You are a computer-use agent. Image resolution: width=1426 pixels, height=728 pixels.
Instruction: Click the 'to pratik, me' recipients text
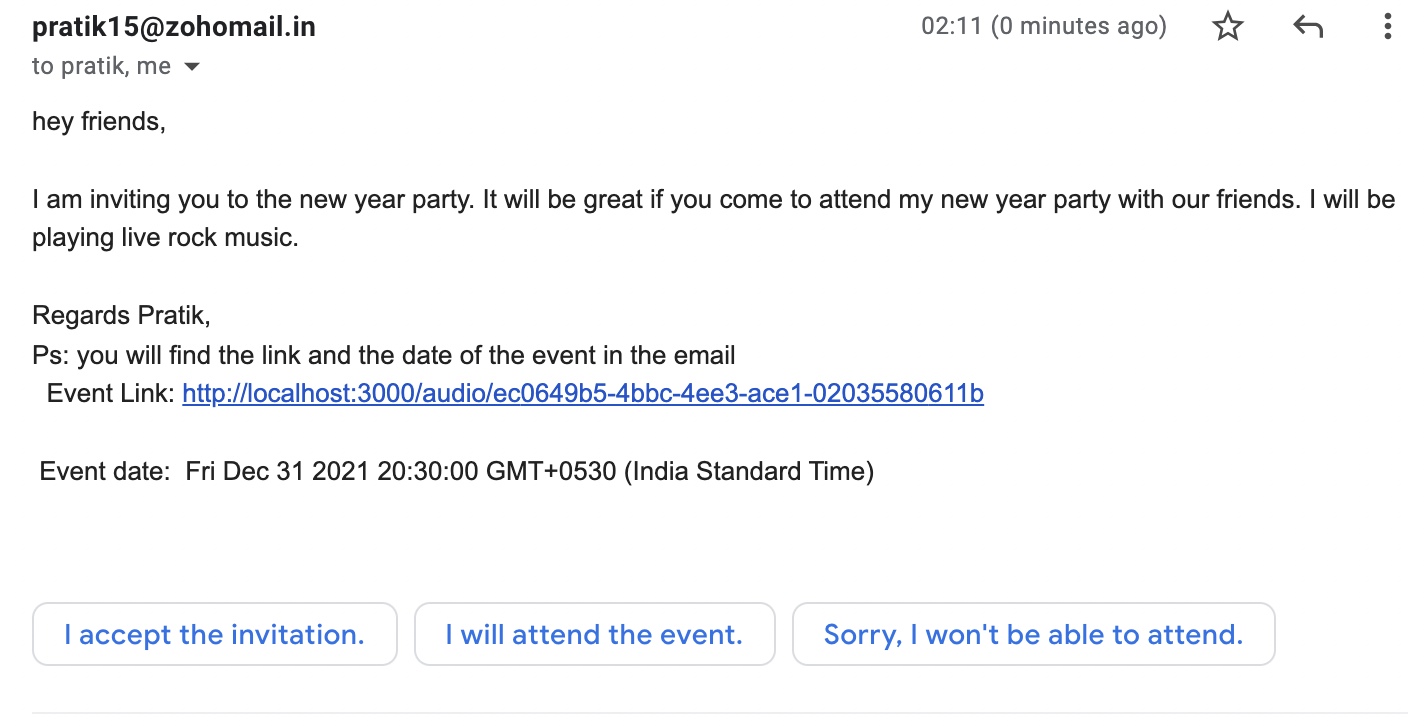click(x=101, y=67)
